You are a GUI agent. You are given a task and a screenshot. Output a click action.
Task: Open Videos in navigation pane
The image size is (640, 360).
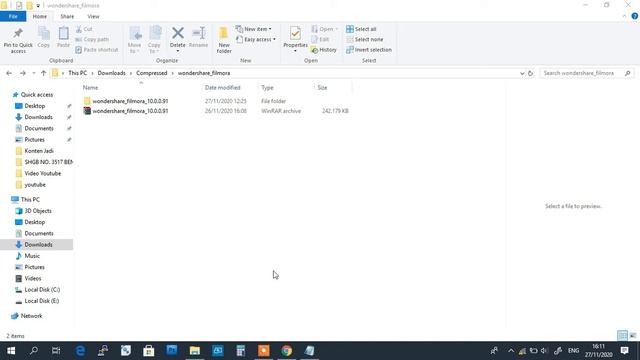(x=33, y=278)
